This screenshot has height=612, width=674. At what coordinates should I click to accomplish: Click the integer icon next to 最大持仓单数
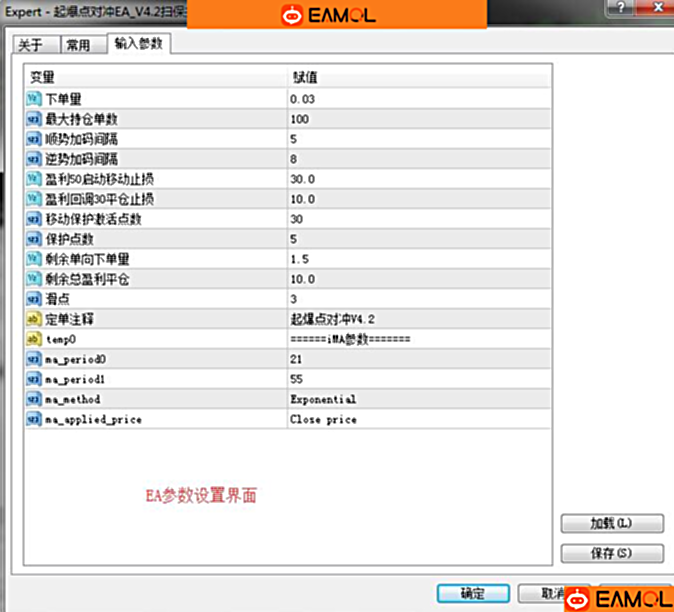tap(34, 118)
